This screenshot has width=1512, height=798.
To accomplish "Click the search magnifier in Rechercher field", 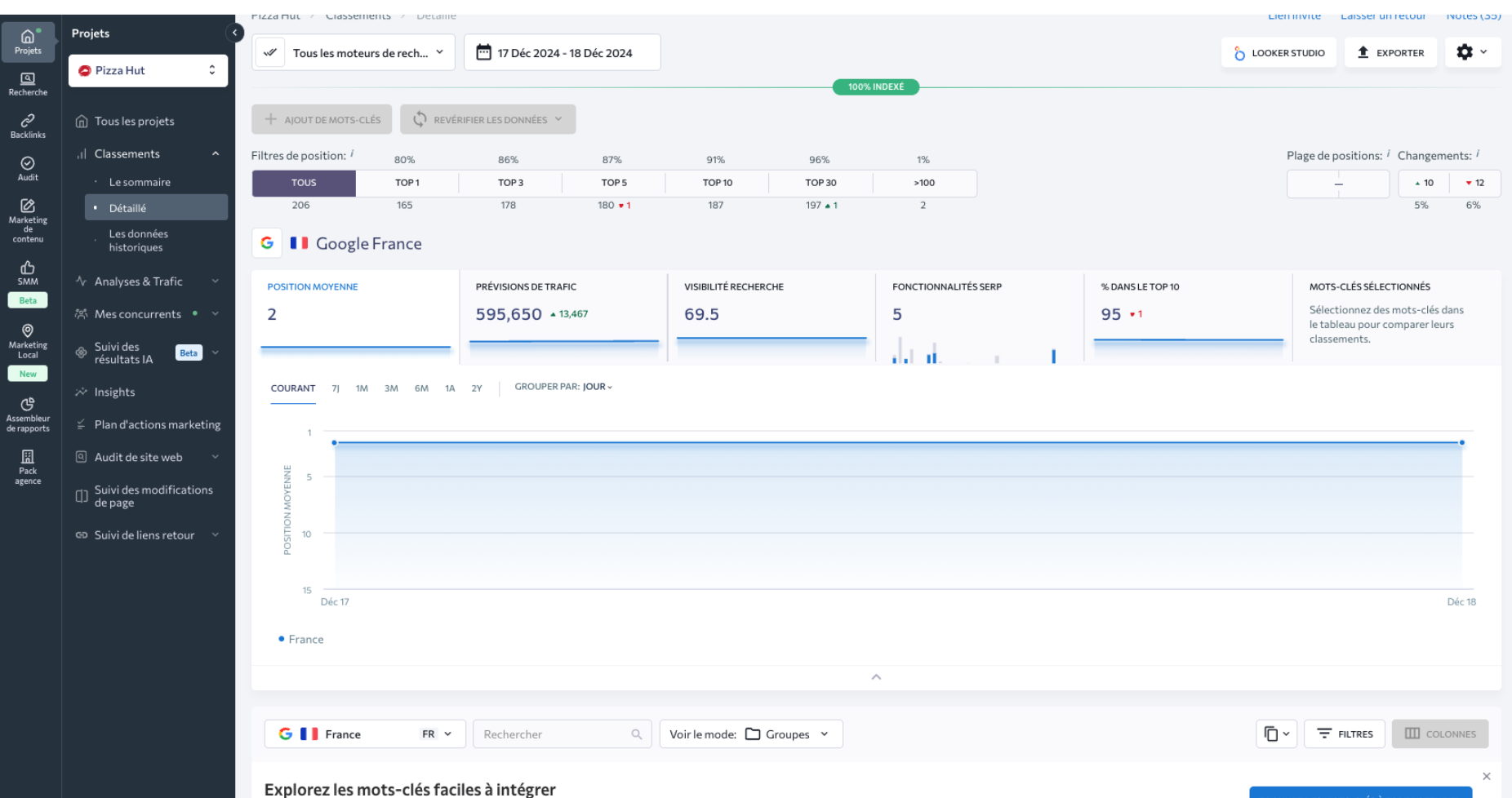I will pos(637,734).
